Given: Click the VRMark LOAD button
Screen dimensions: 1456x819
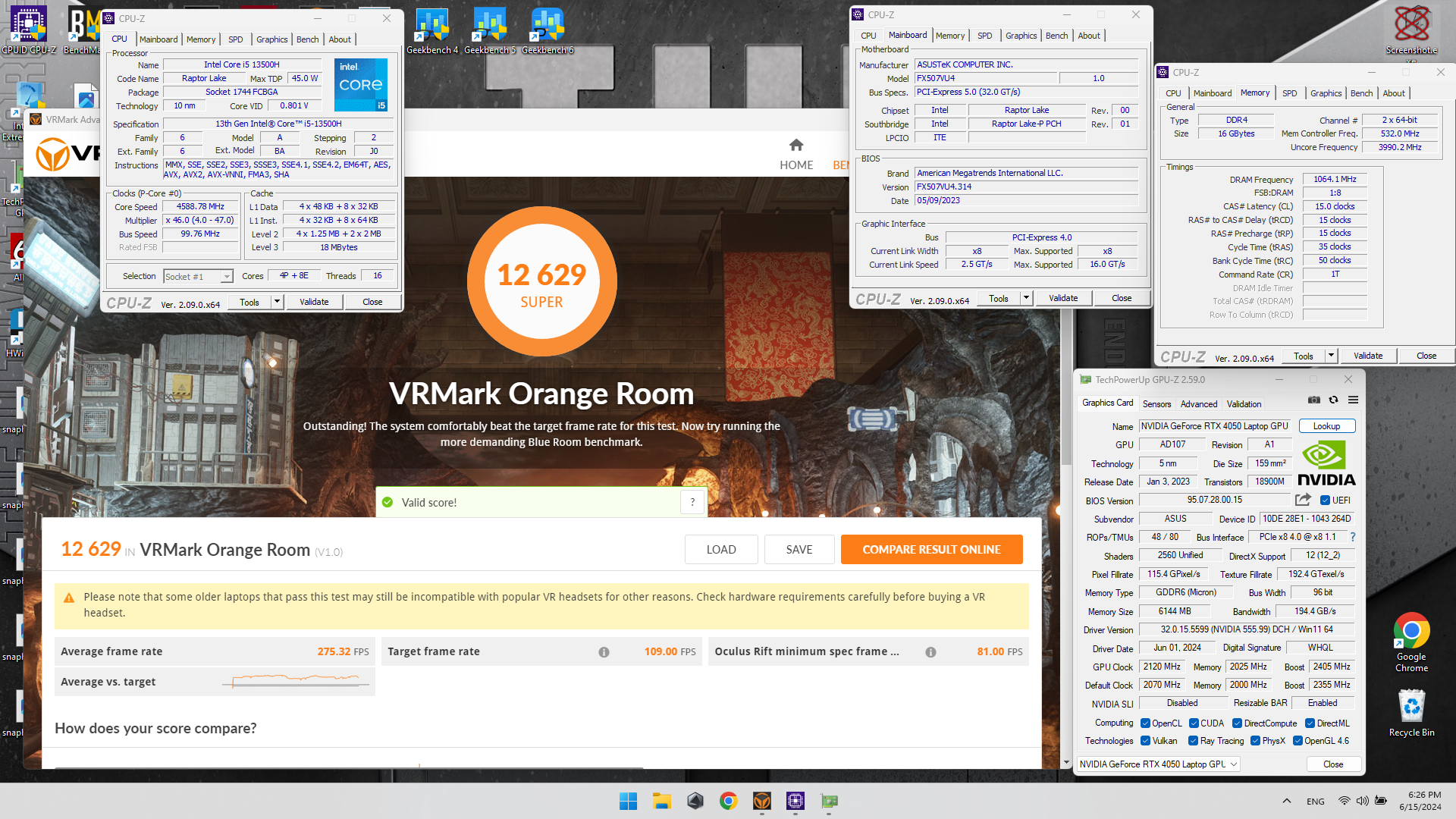Looking at the screenshot, I should [x=721, y=550].
